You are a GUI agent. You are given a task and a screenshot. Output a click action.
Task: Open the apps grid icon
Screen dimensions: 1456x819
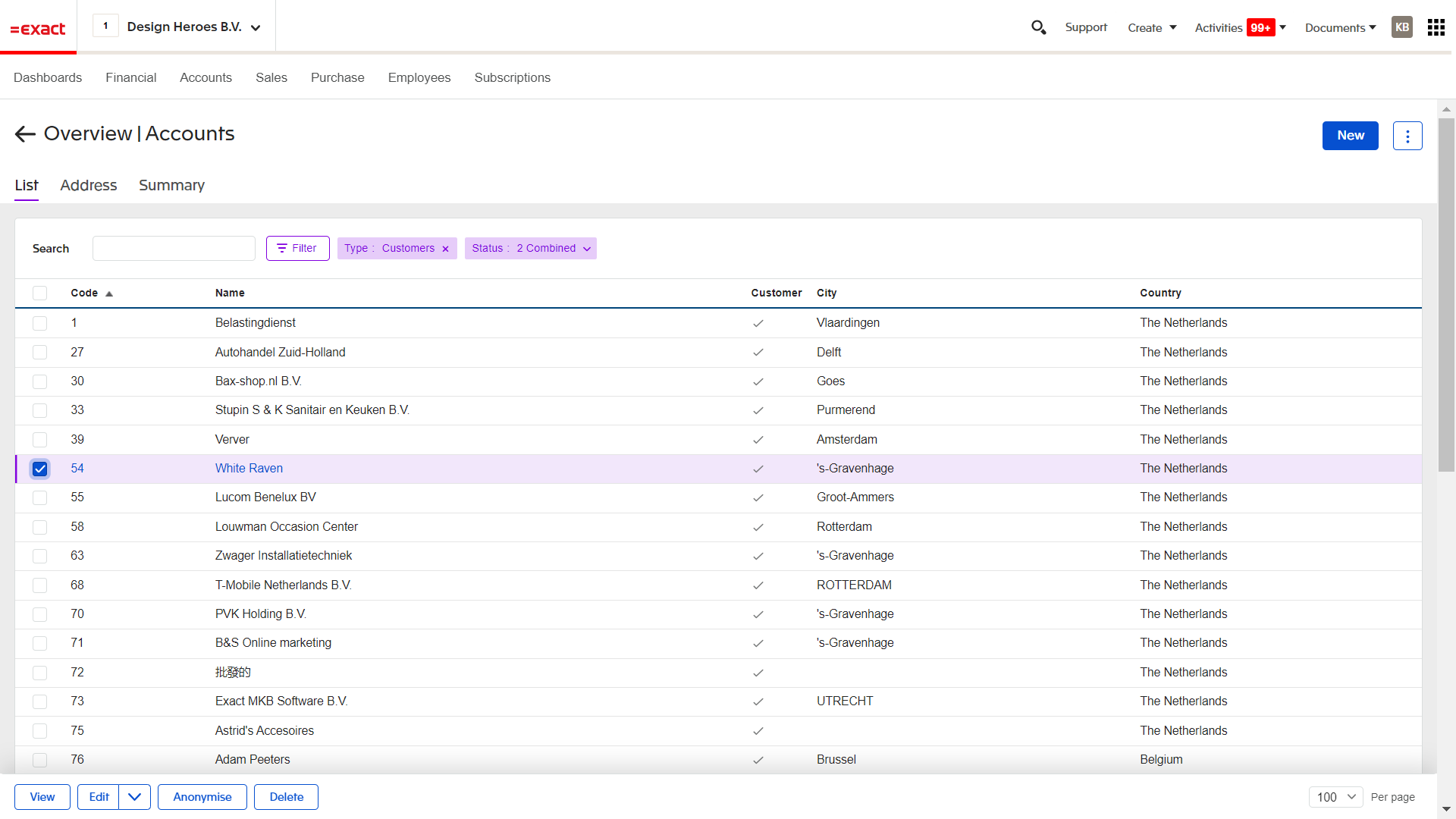pos(1436,27)
